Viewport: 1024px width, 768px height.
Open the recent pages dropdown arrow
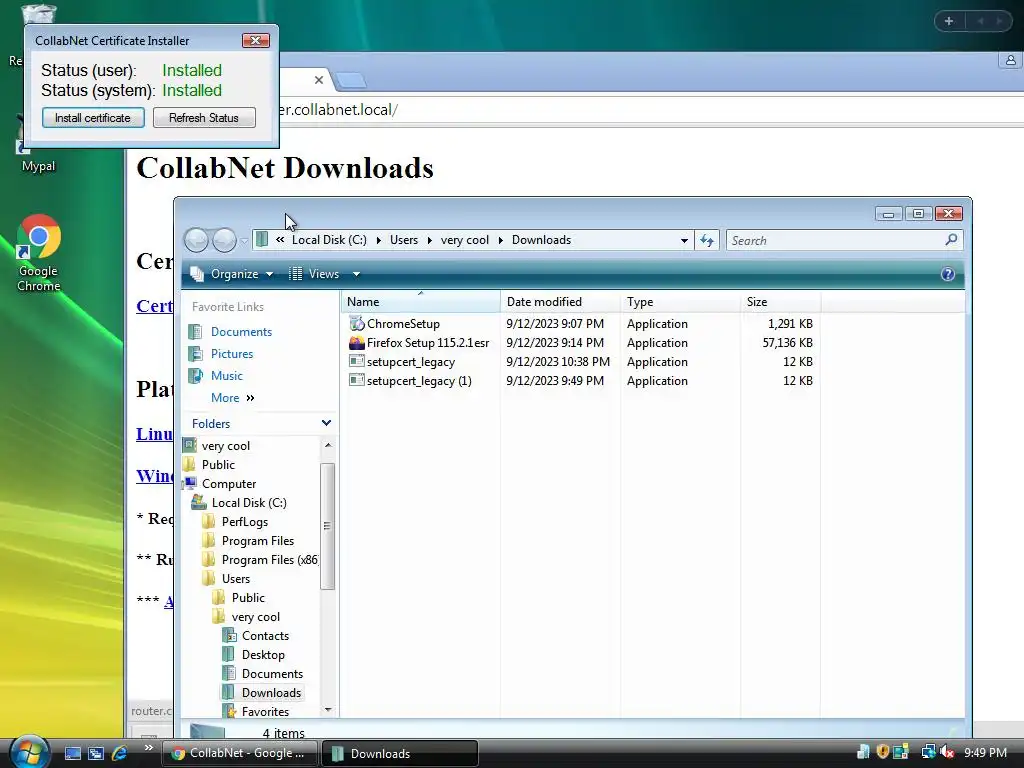click(244, 240)
